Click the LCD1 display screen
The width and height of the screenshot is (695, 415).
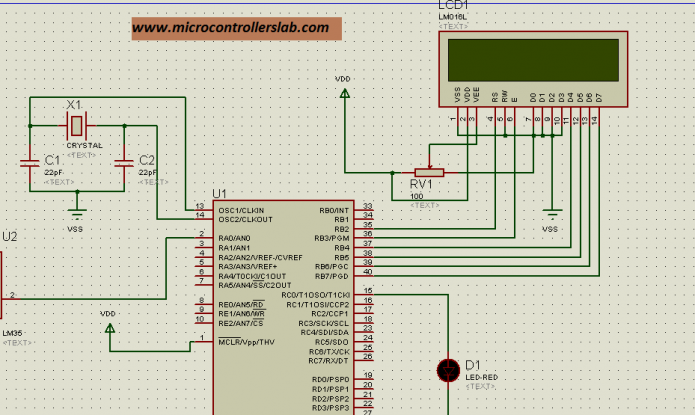coord(533,60)
